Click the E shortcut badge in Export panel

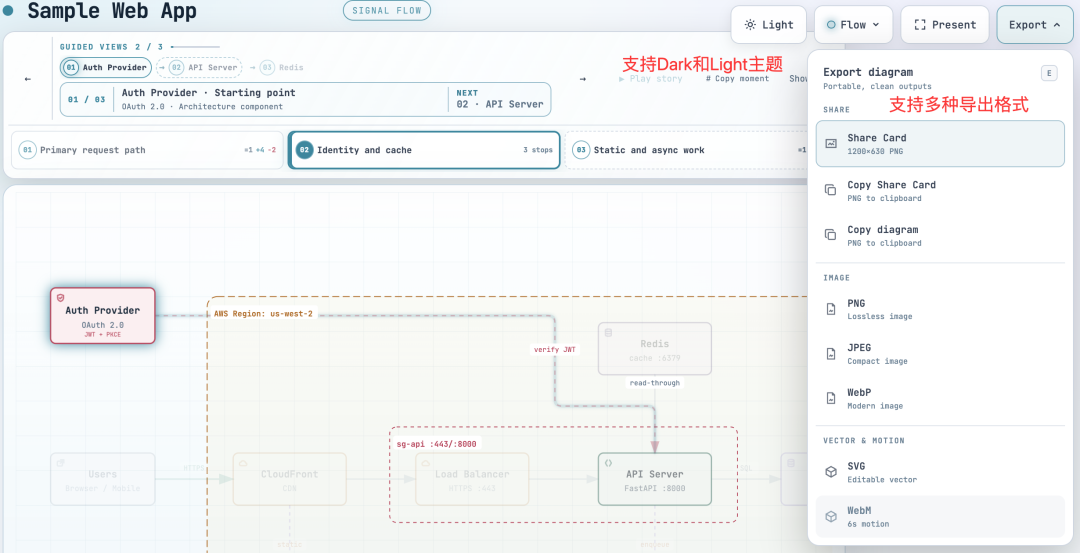point(1049,73)
